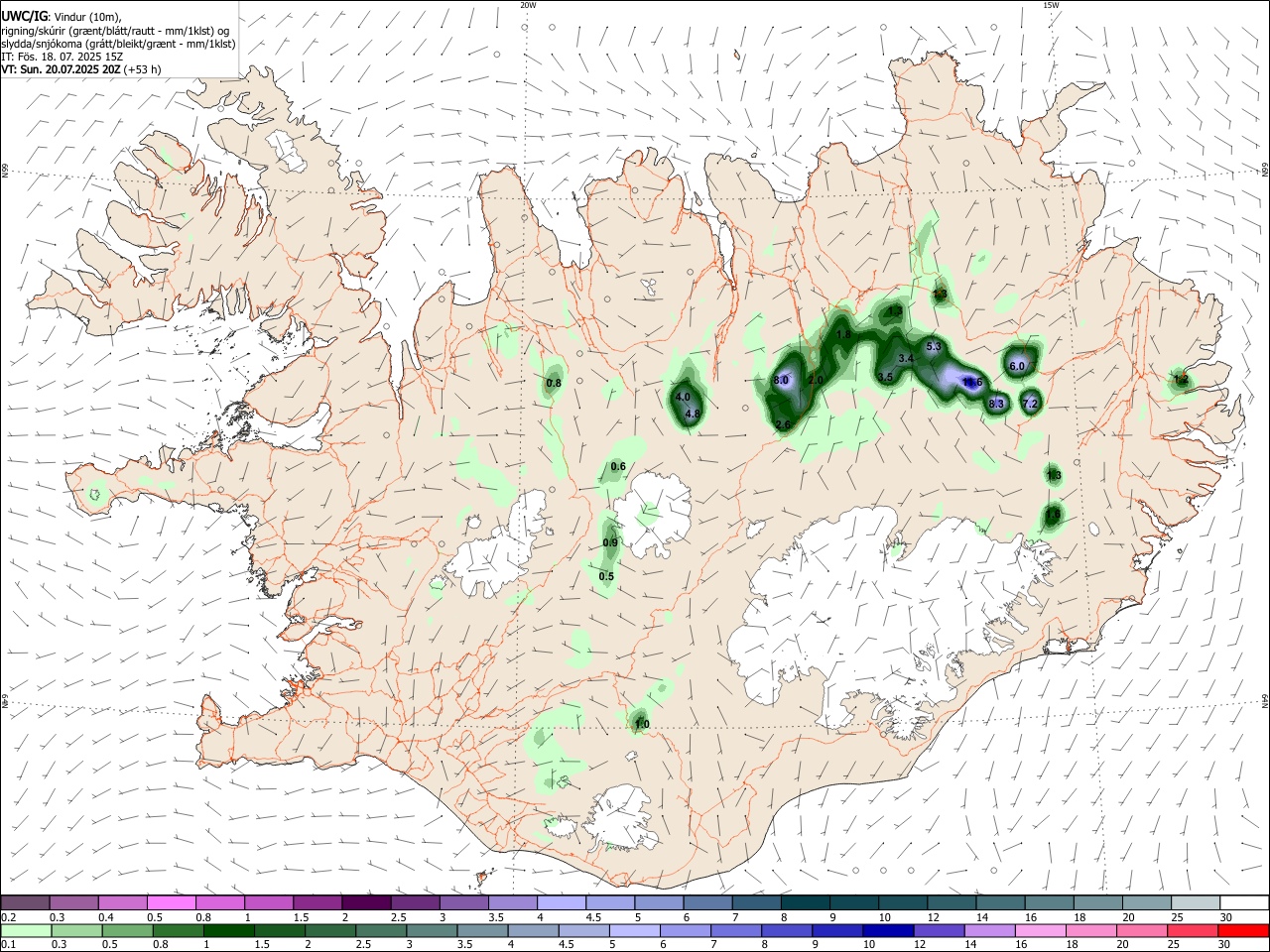Select the 2.5 mm grey-green rain swatch

pos(381,930)
